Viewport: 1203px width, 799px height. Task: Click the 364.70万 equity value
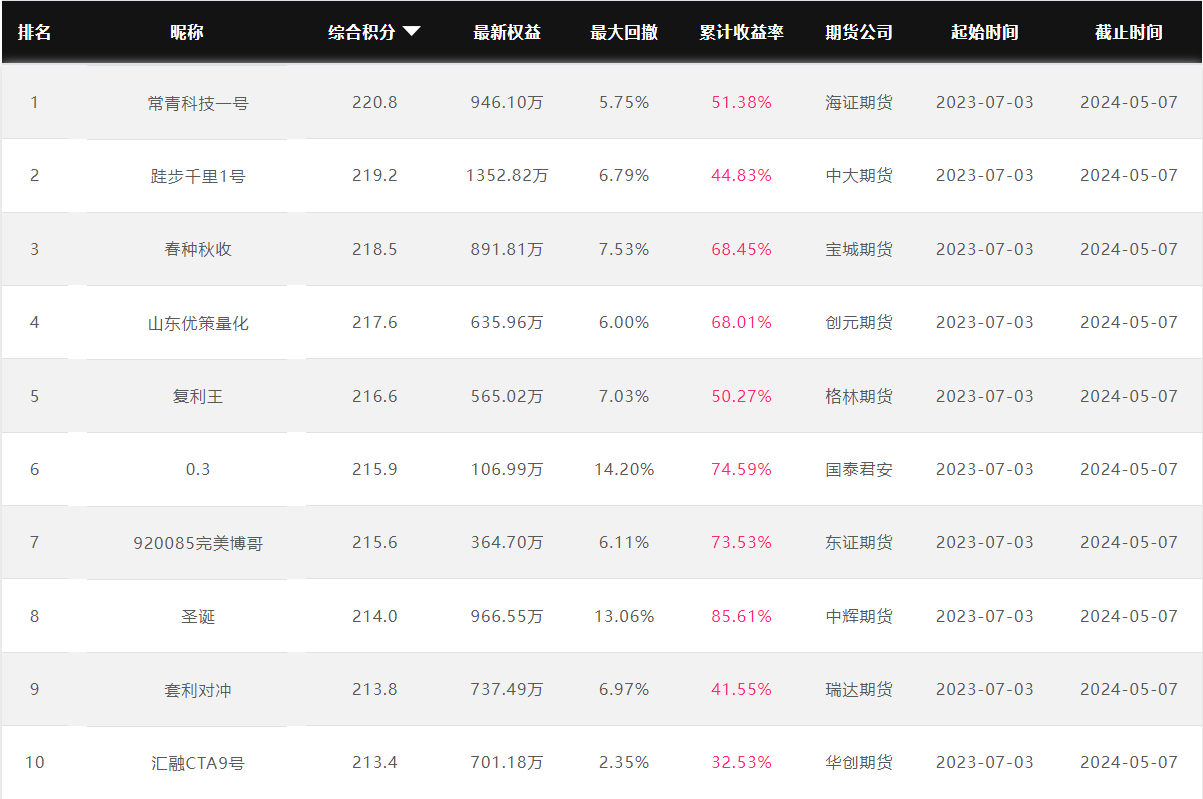tap(507, 542)
